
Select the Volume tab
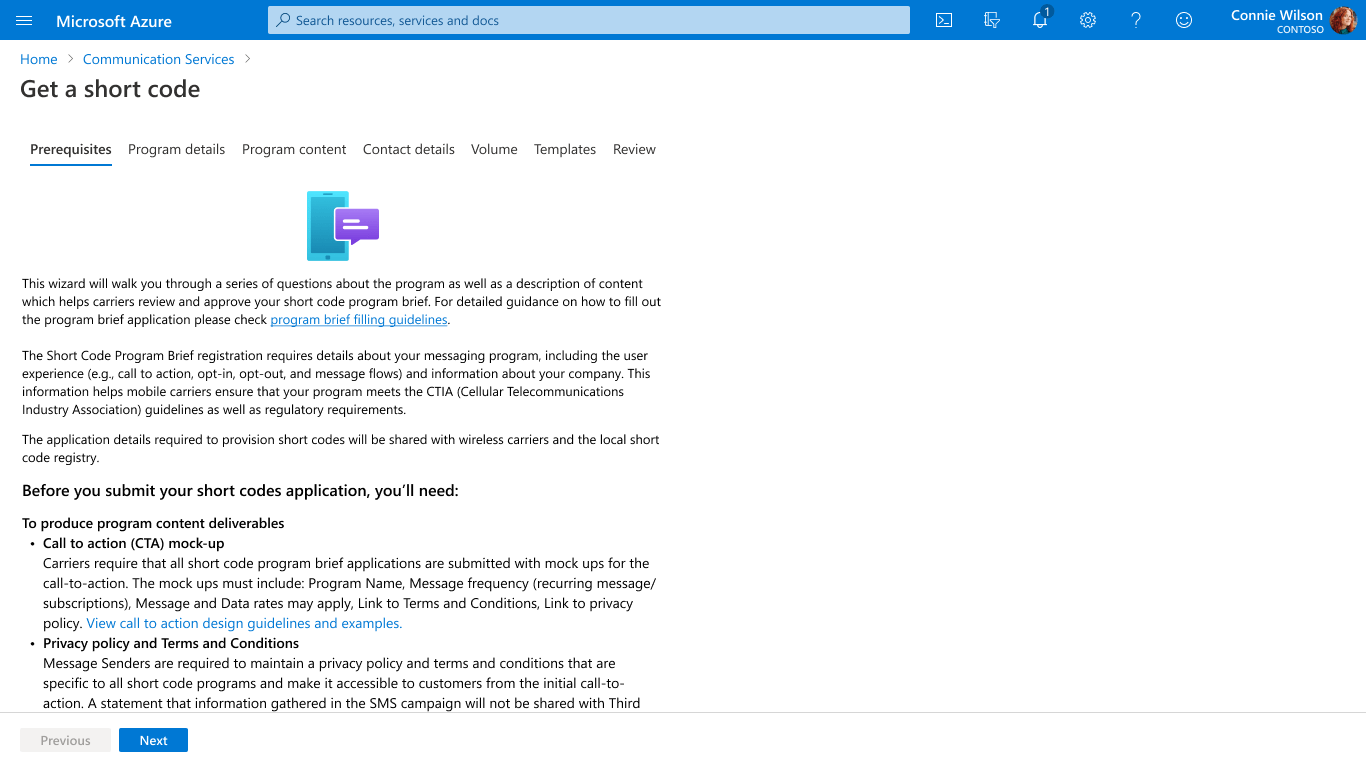494,149
